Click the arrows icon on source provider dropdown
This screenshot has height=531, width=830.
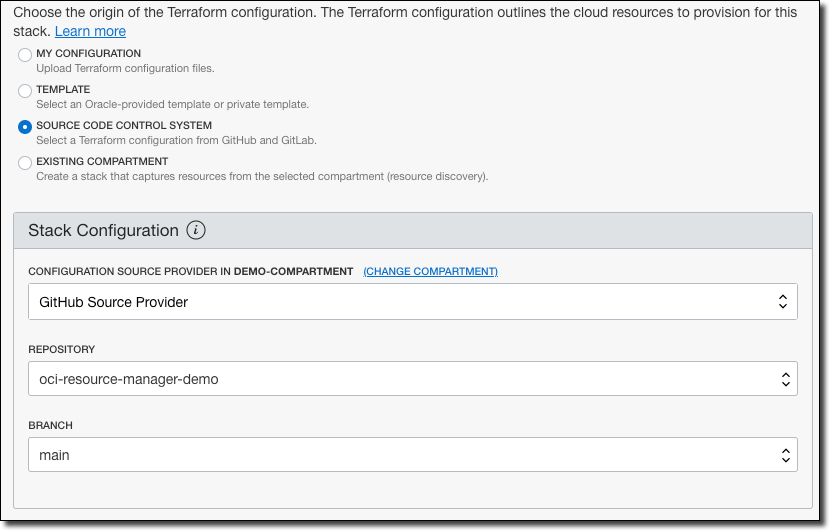click(x=785, y=302)
